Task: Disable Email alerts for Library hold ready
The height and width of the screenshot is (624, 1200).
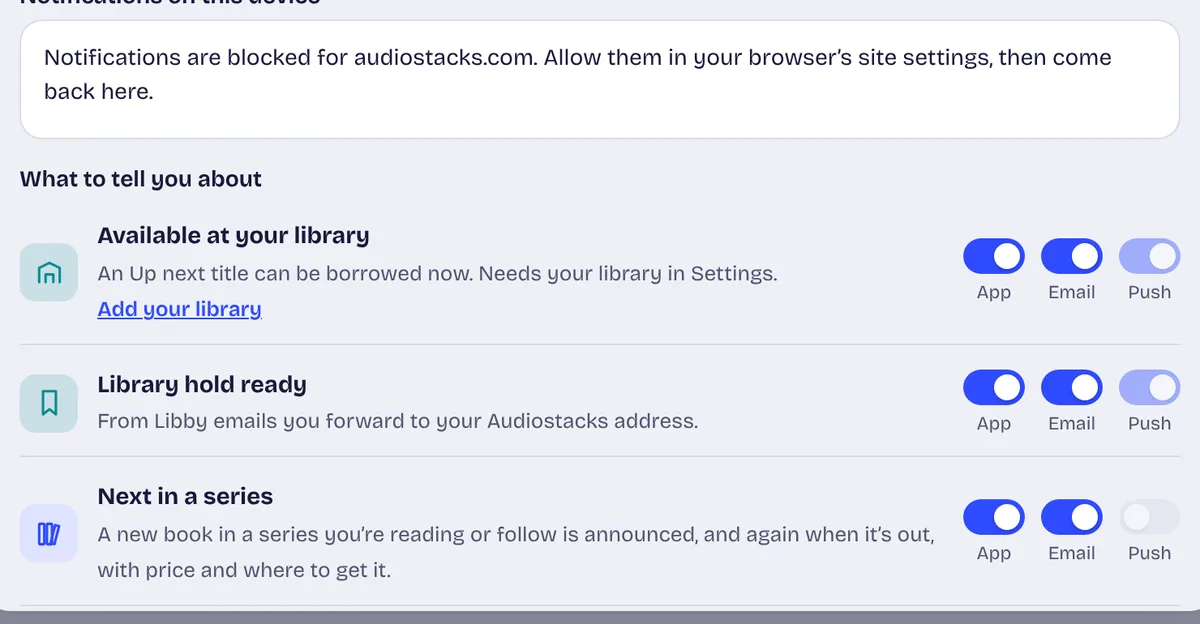Action: click(1072, 387)
